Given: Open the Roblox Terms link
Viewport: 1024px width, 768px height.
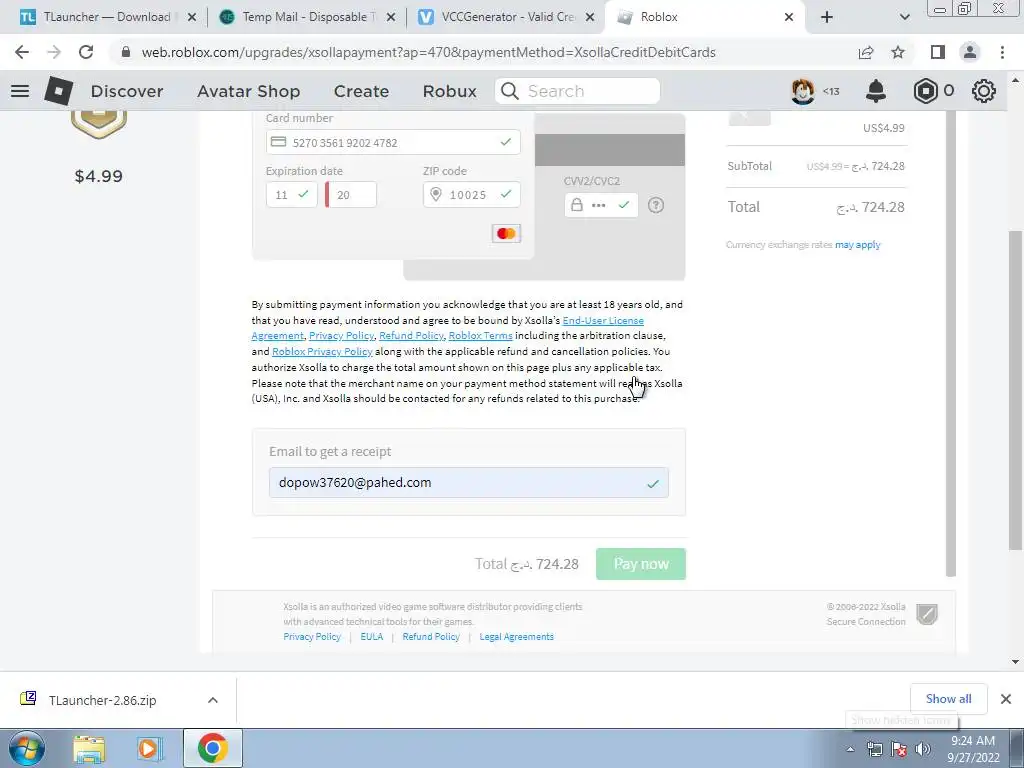Looking at the screenshot, I should point(480,336).
